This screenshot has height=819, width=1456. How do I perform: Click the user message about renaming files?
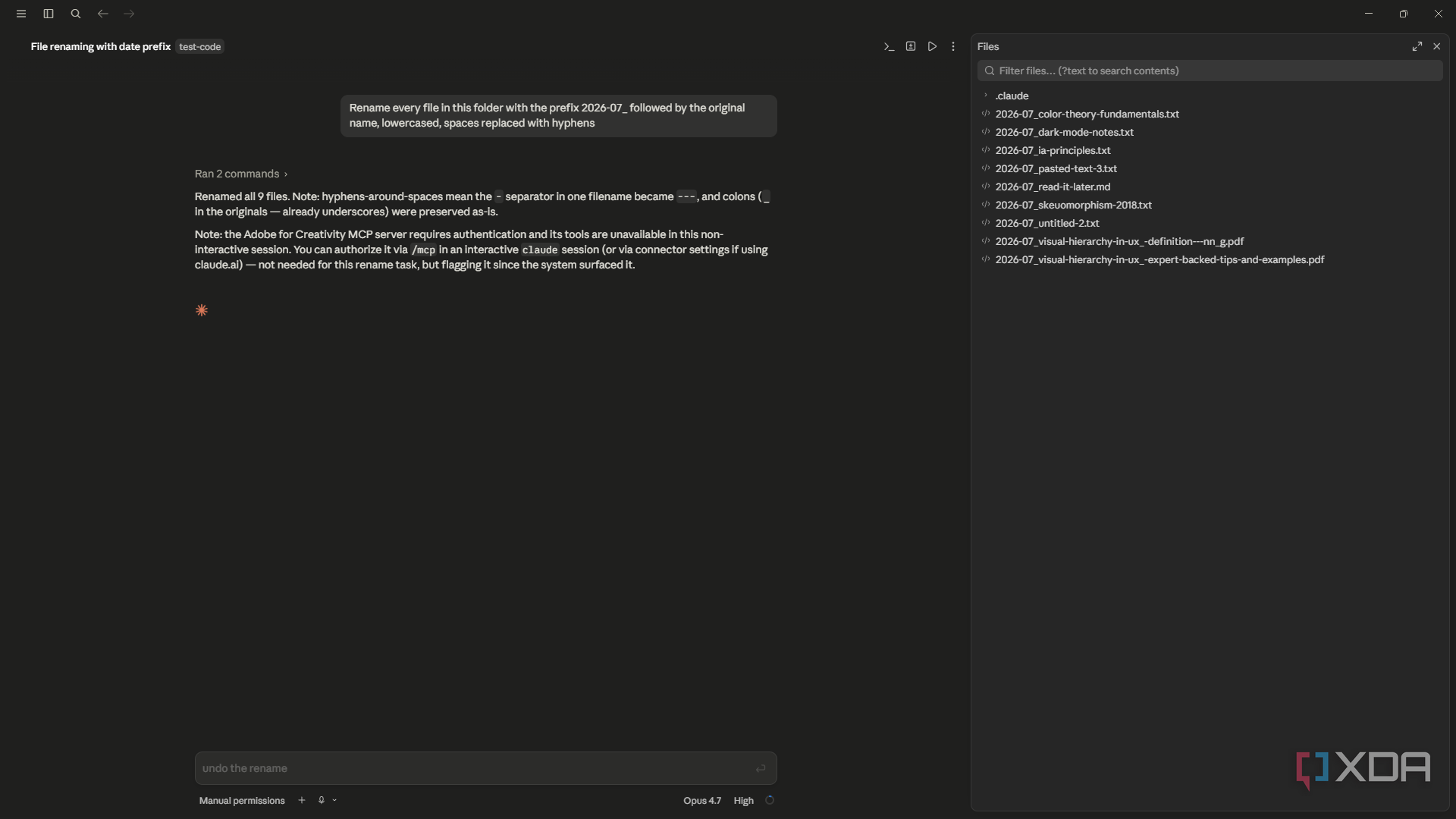pyautogui.click(x=559, y=115)
